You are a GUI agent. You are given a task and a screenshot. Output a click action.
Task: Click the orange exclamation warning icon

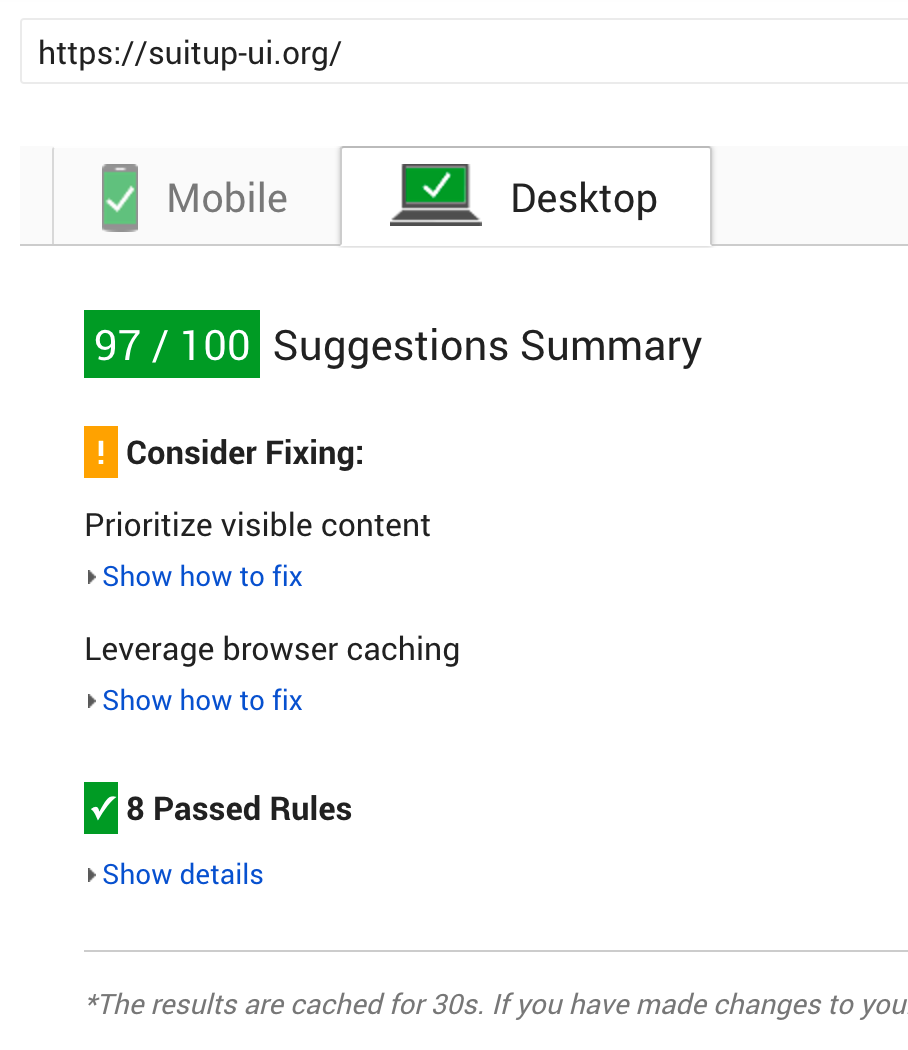pos(101,453)
